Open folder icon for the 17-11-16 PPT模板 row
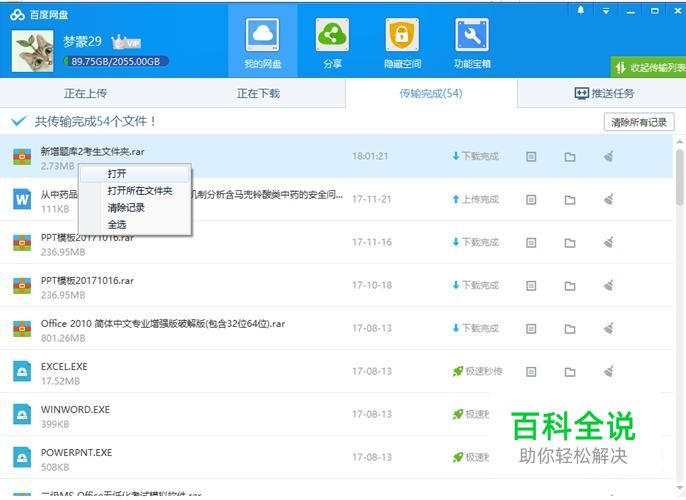 point(570,243)
